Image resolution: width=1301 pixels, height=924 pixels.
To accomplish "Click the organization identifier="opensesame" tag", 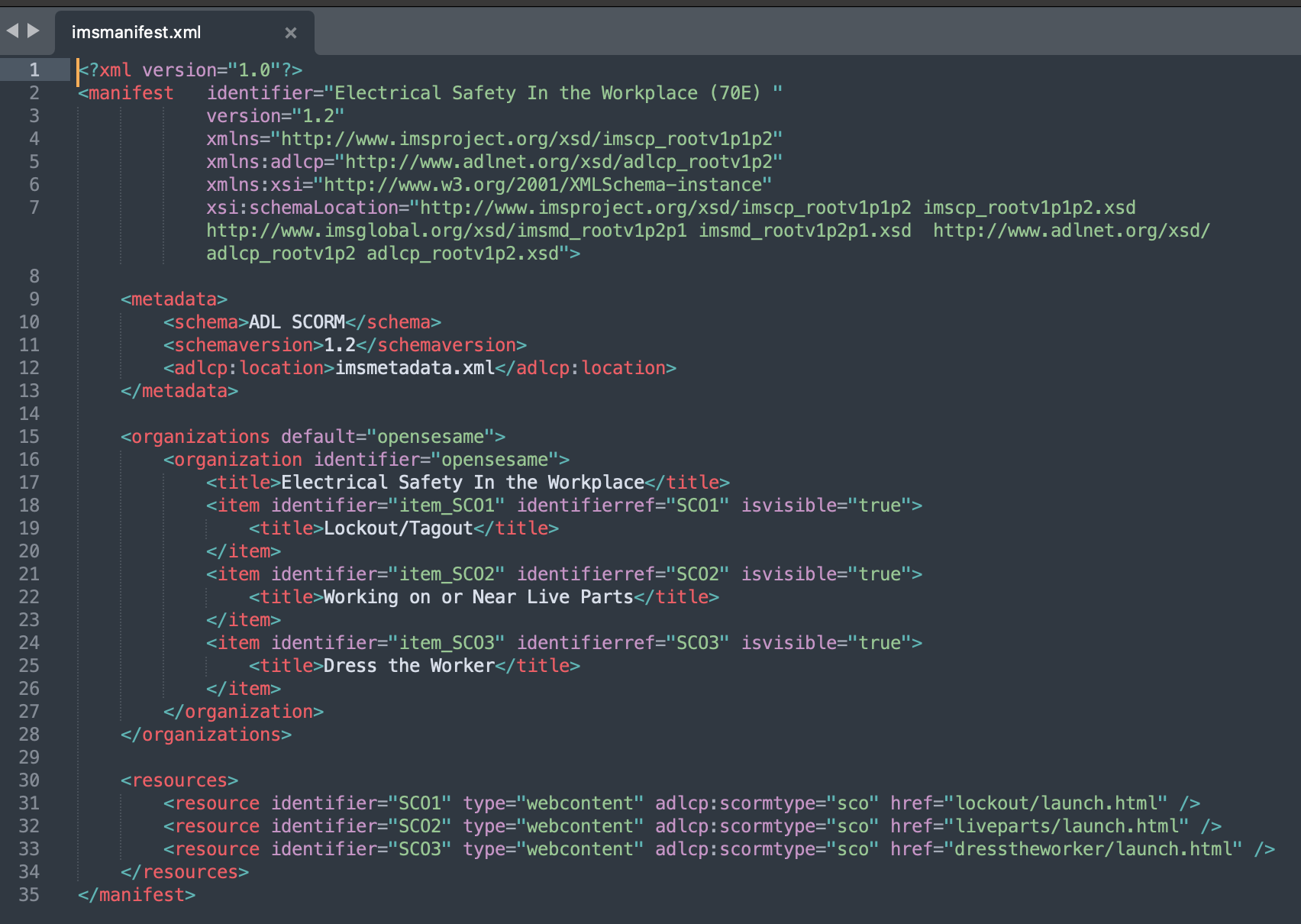I will tap(366, 460).
